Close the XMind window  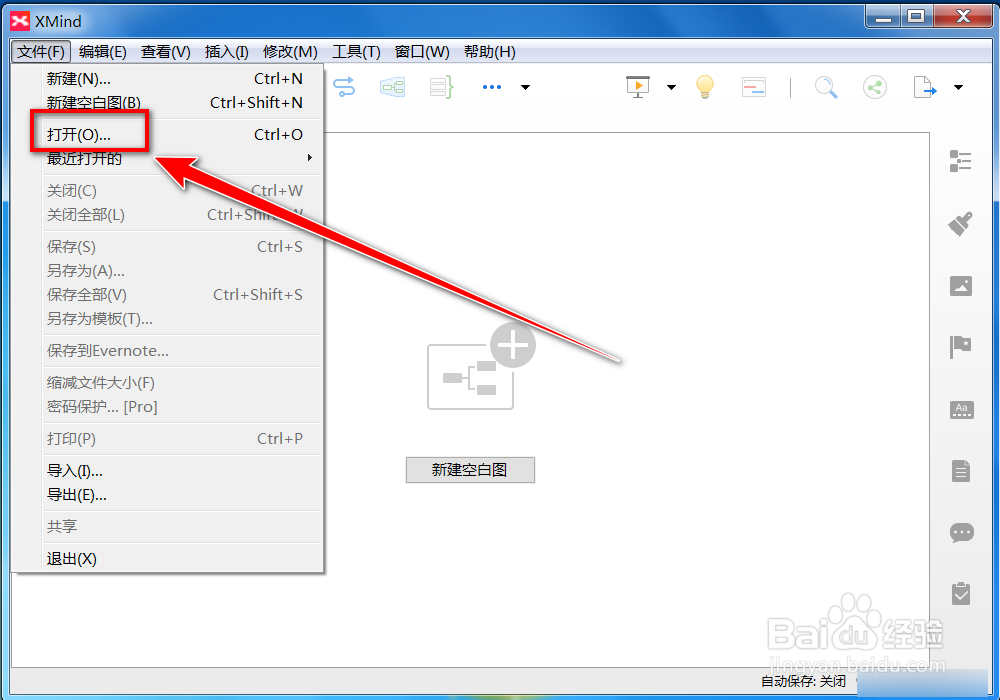click(x=963, y=17)
